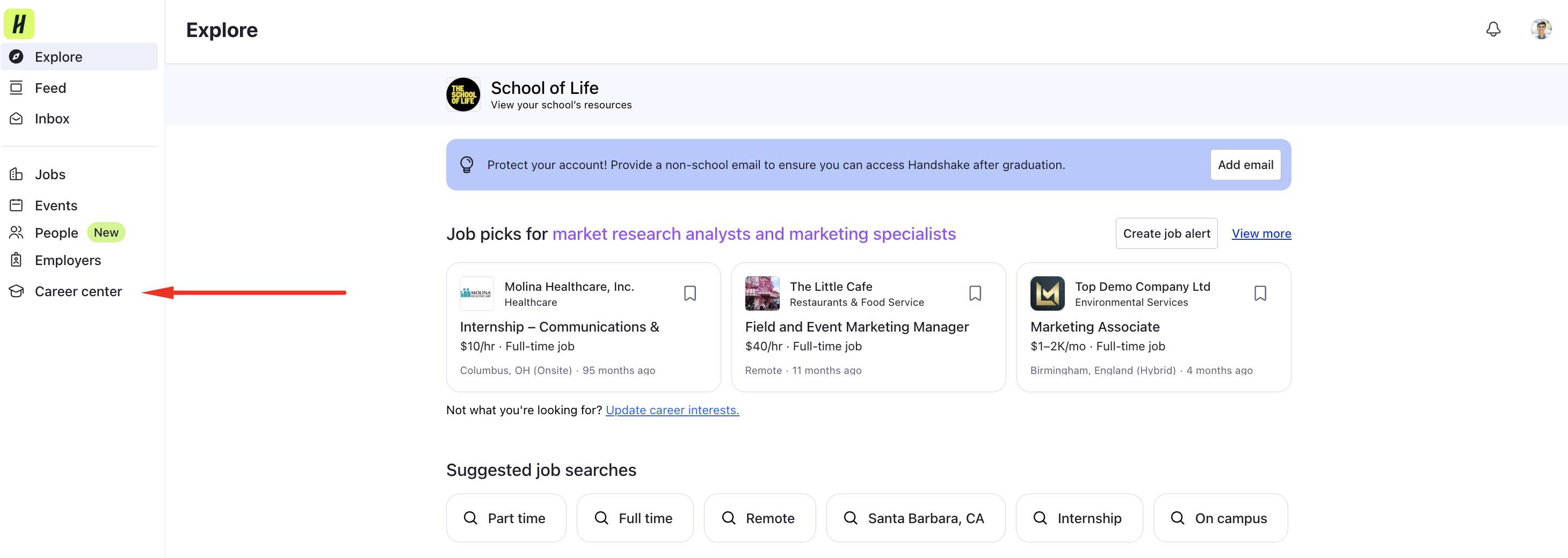Image resolution: width=1568 pixels, height=558 pixels.
Task: Click the Columbus, OH (Onsite) location text
Action: (x=516, y=370)
